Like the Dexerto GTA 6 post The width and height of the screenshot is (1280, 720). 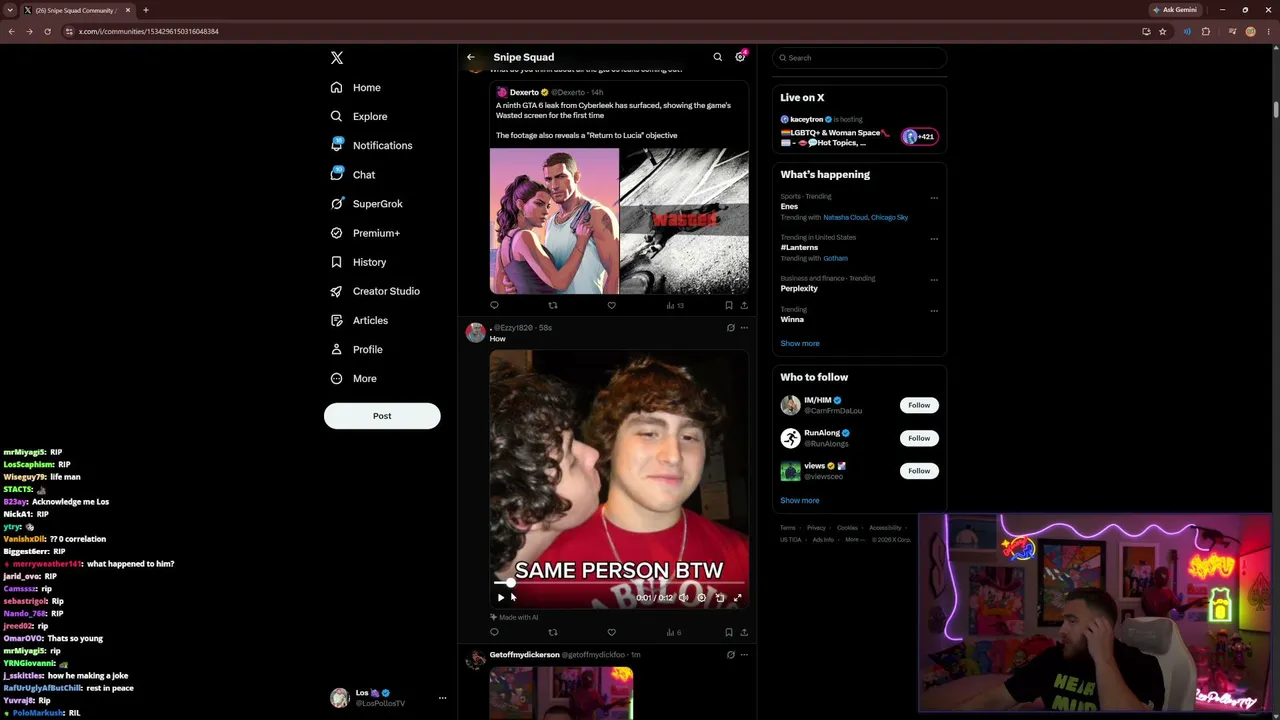[x=612, y=305]
